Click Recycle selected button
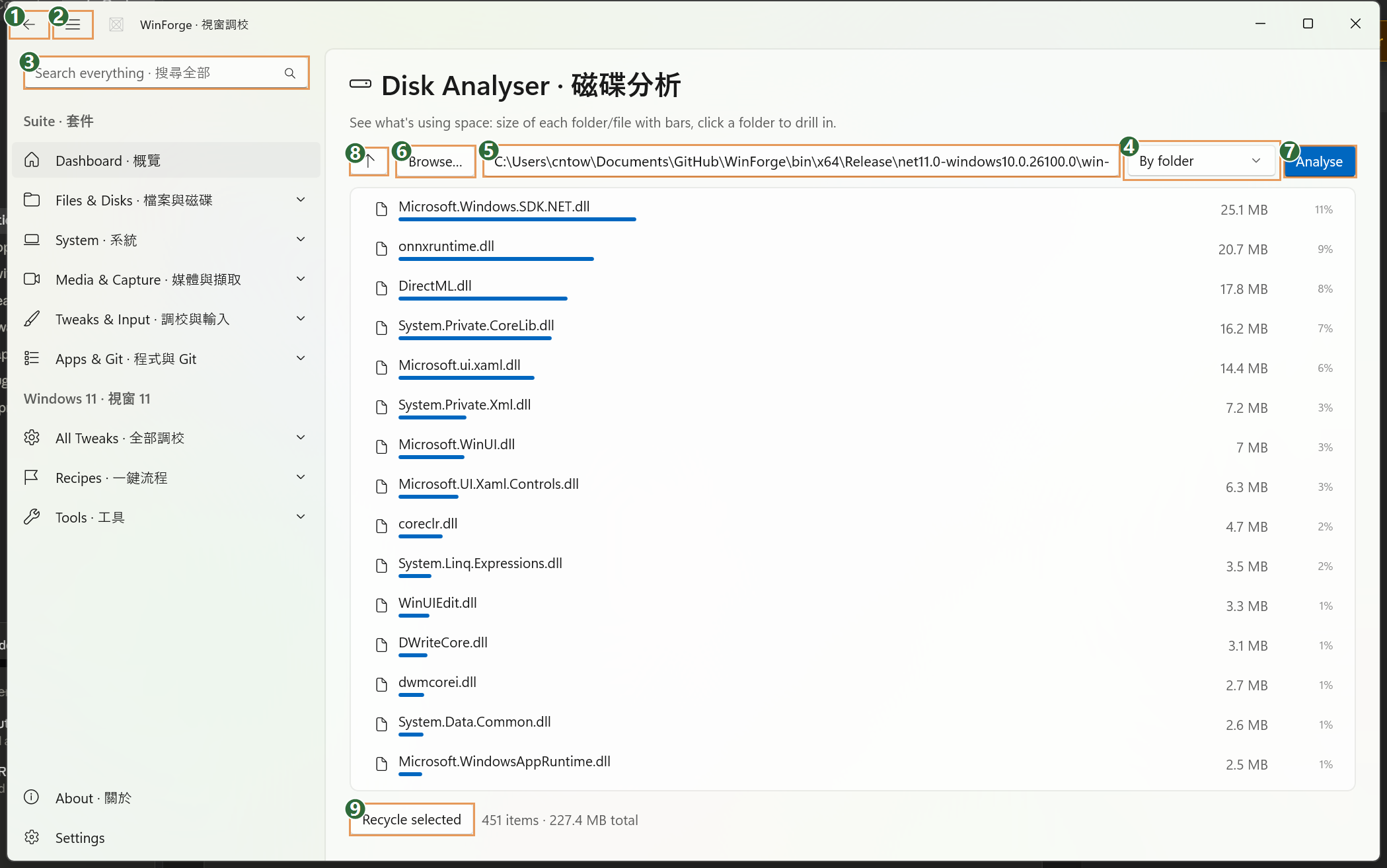This screenshot has height=868, width=1387. coord(412,820)
